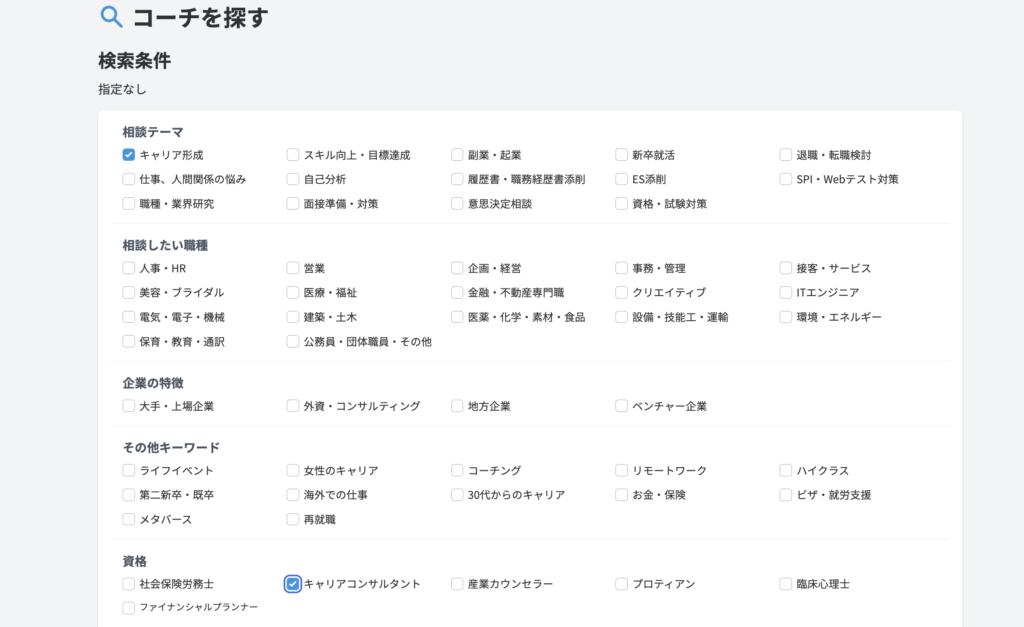Tick the ビザ・就労支援 checkbox
This screenshot has height=627, width=1024.
click(786, 495)
